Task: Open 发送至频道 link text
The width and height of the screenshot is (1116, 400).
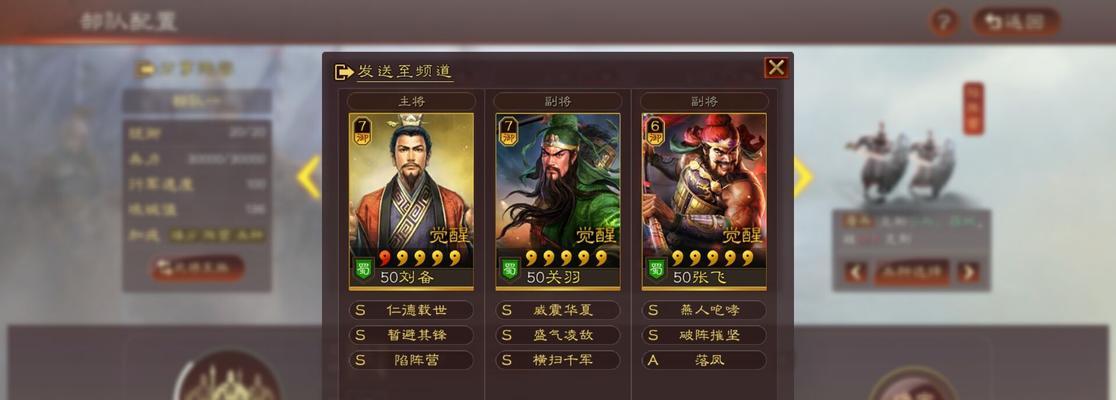Action: tap(404, 72)
